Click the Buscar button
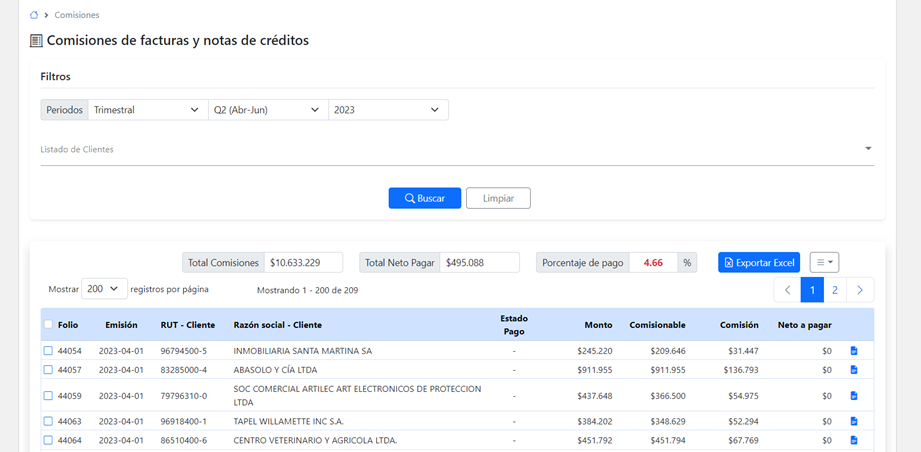Image resolution: width=921 pixels, height=452 pixels. (x=424, y=198)
